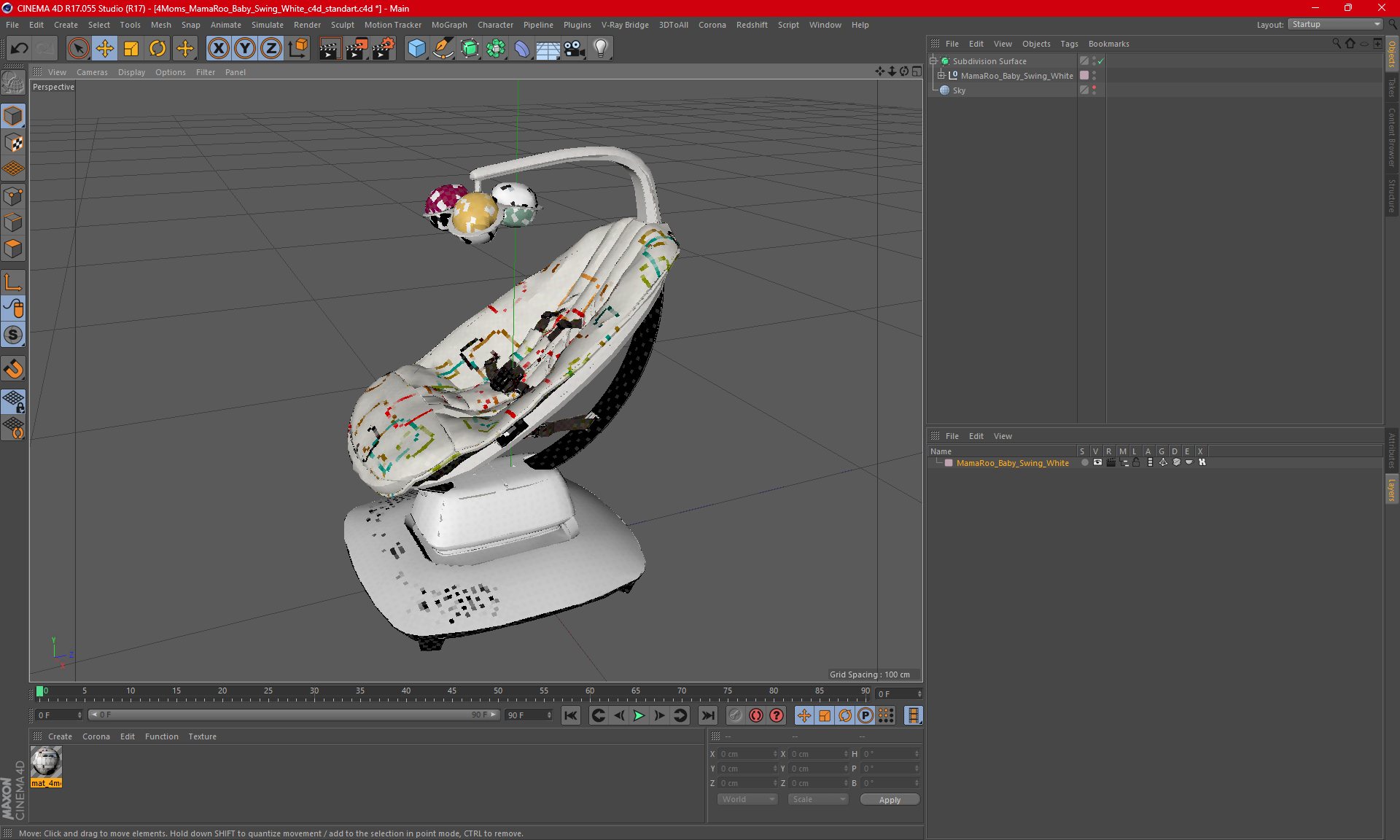Open the Content Browser side tab
1400x840 pixels.
pyautogui.click(x=1392, y=137)
